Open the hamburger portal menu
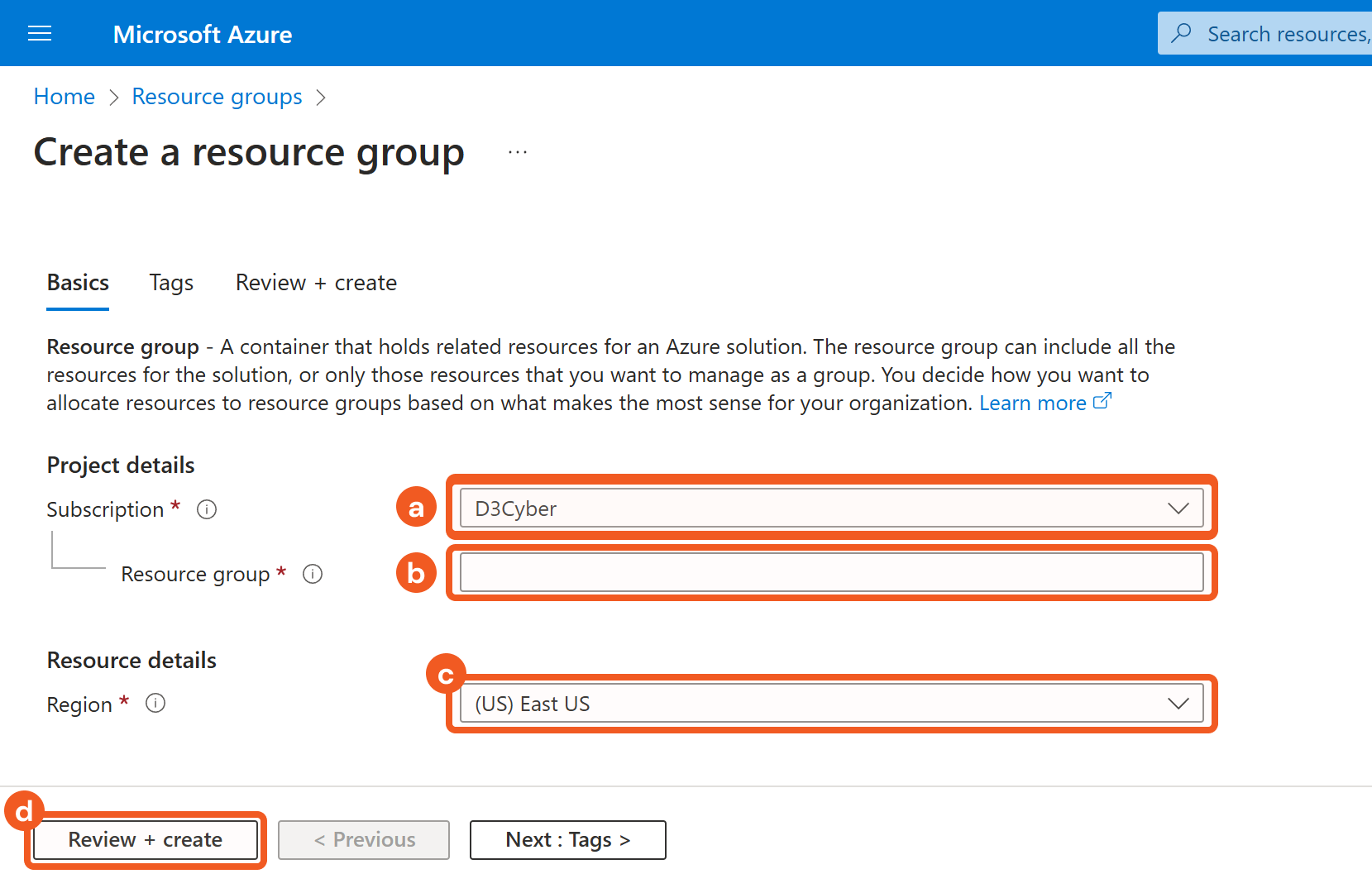Image resolution: width=1372 pixels, height=893 pixels. tap(40, 34)
